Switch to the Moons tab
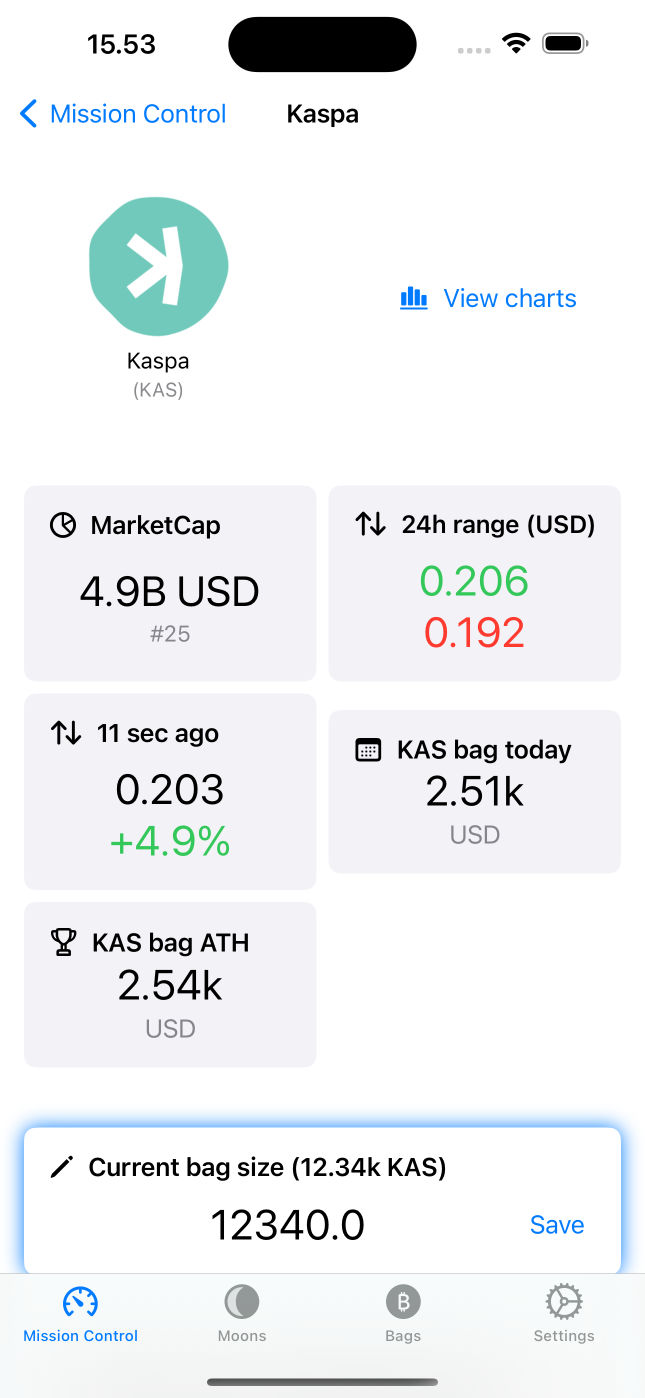The image size is (645, 1398). coord(242,1313)
